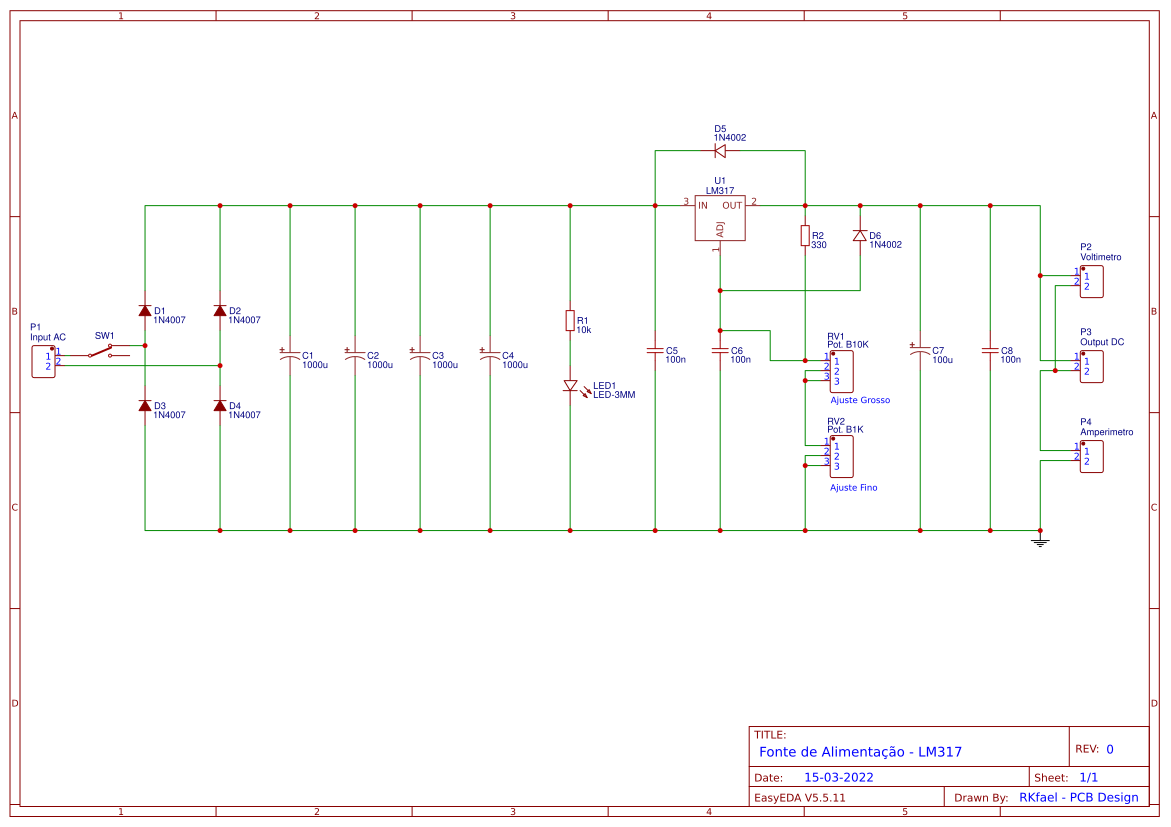Screen dimensions: 1171x827
Task: Select the RV1 Pot. B10K Ajuste Grosso
Action: point(840,372)
